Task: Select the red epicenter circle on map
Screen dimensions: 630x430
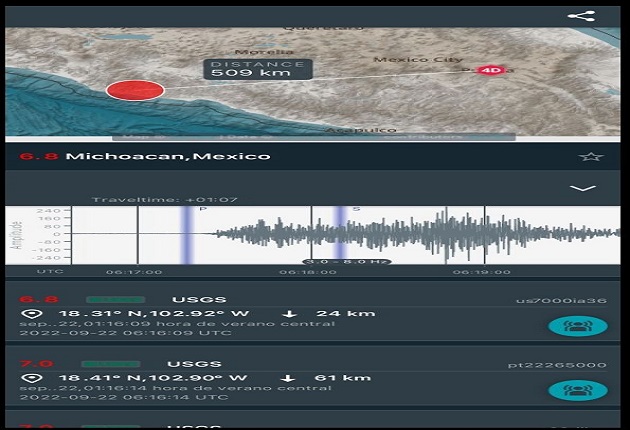Action: click(x=135, y=90)
